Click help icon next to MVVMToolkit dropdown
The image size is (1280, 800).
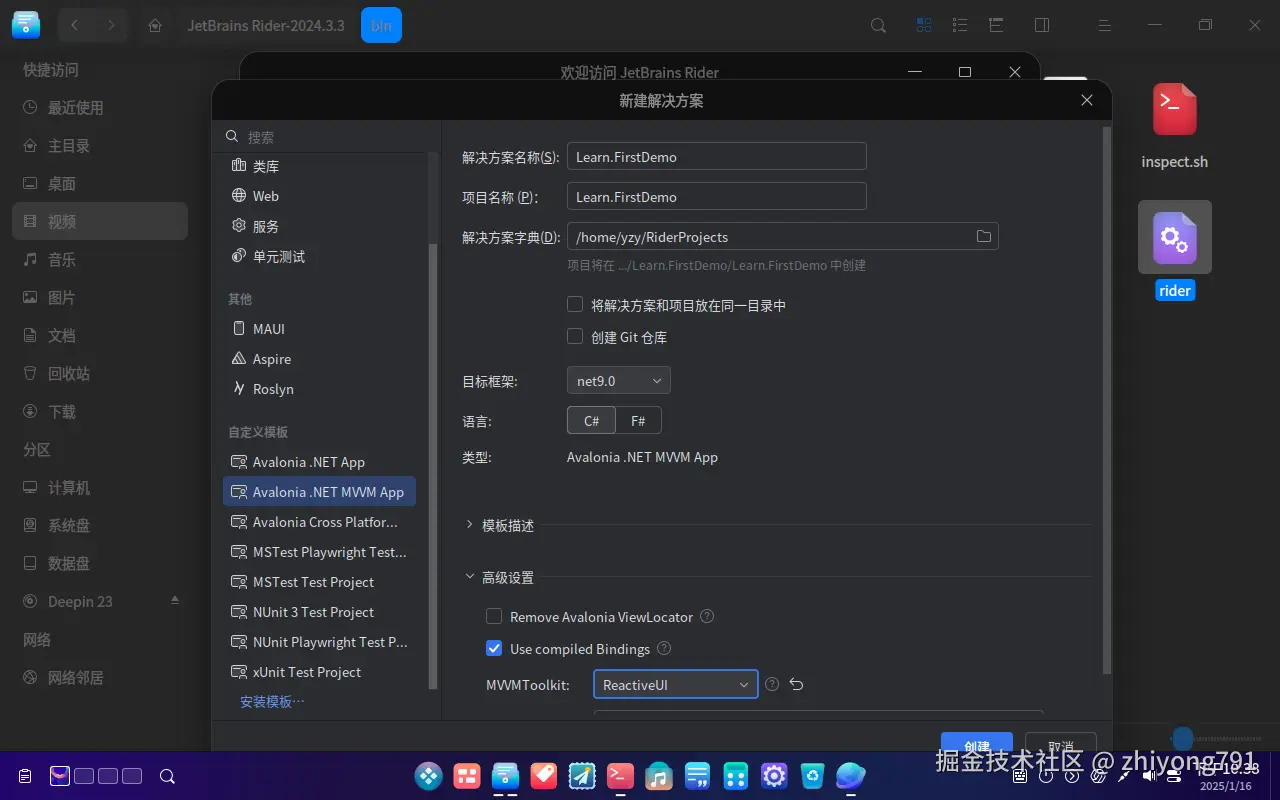tap(772, 685)
